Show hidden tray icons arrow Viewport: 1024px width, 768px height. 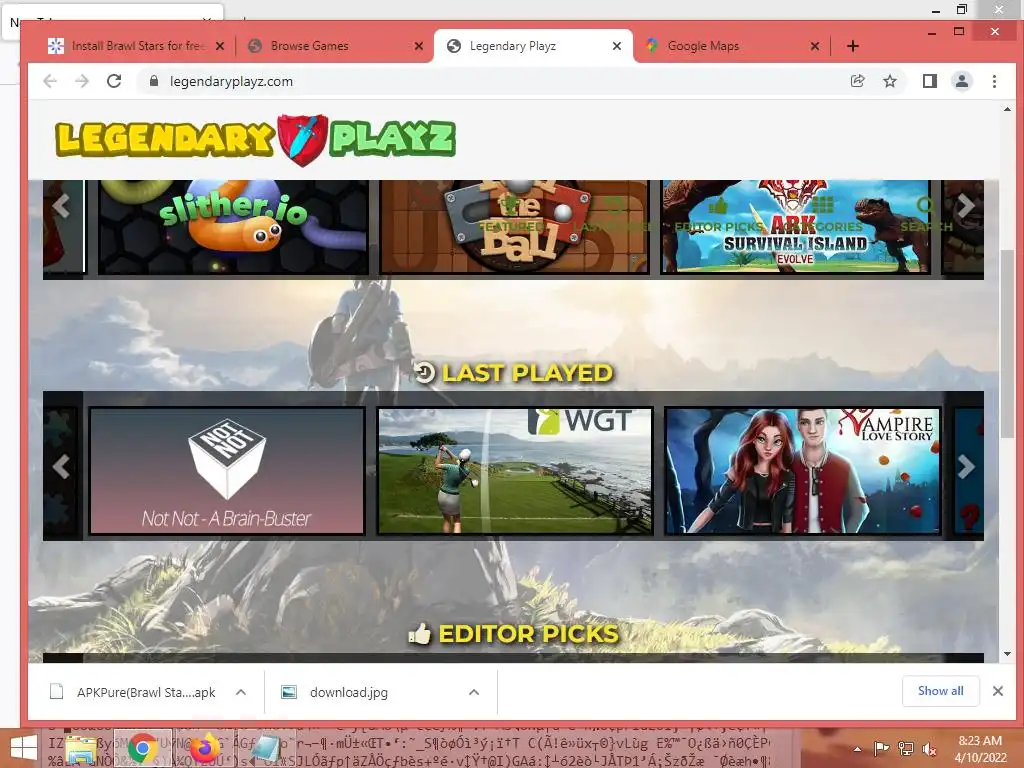857,749
